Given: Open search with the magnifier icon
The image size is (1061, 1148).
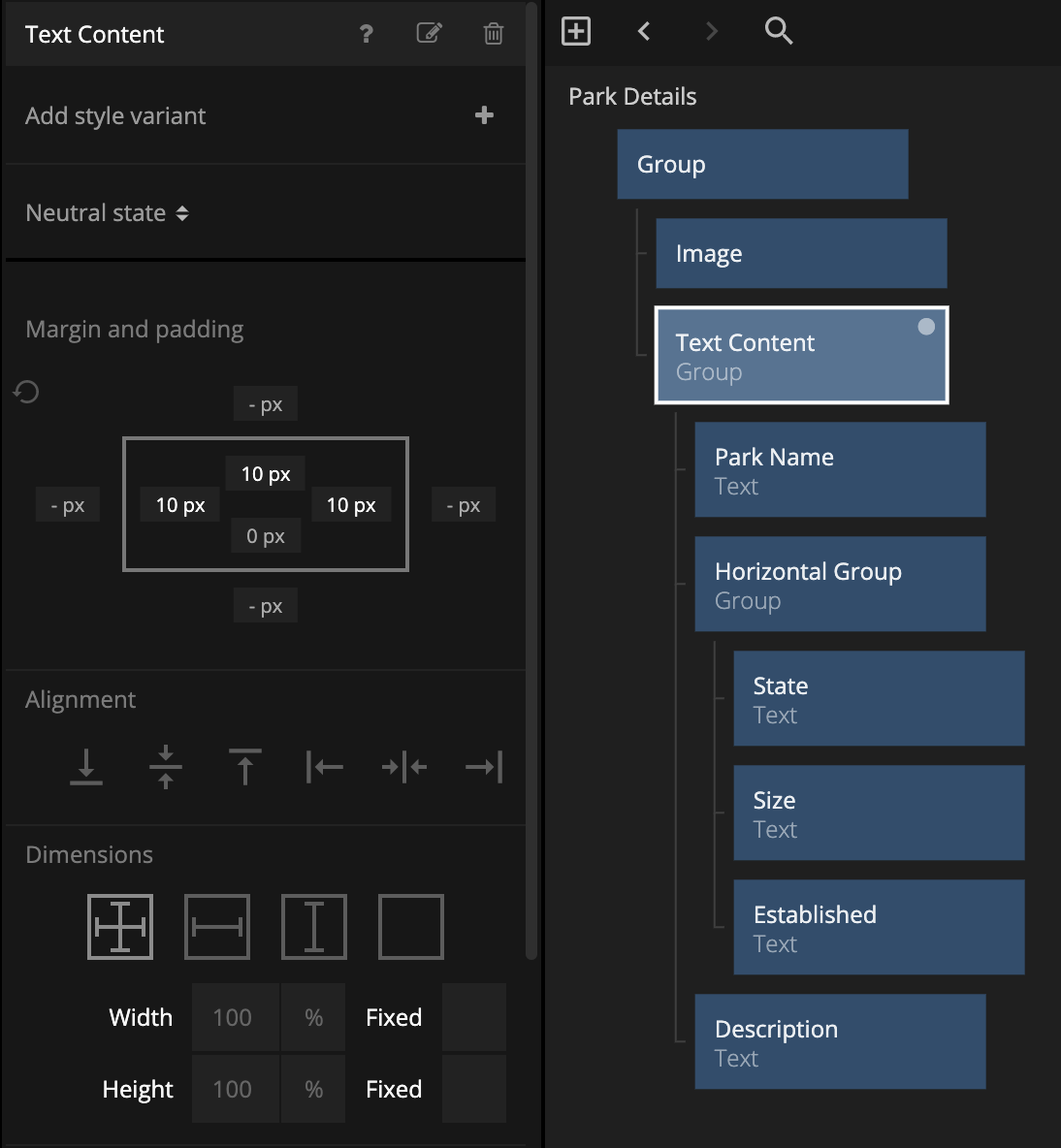Looking at the screenshot, I should [x=778, y=31].
